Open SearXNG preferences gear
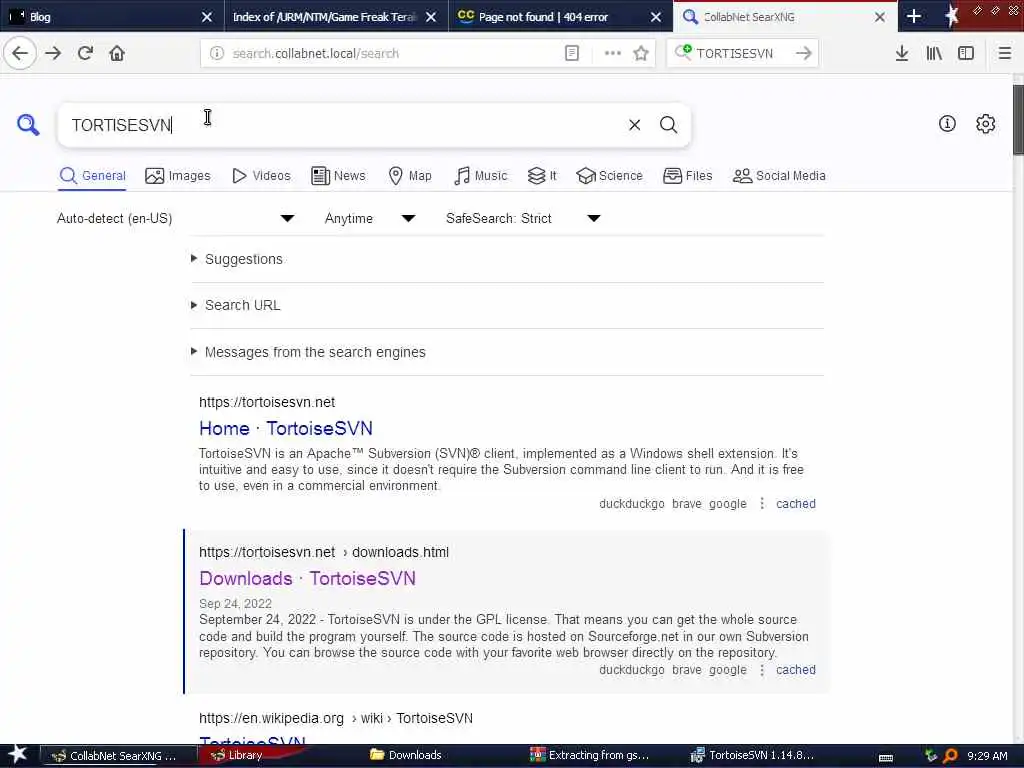 (x=985, y=123)
